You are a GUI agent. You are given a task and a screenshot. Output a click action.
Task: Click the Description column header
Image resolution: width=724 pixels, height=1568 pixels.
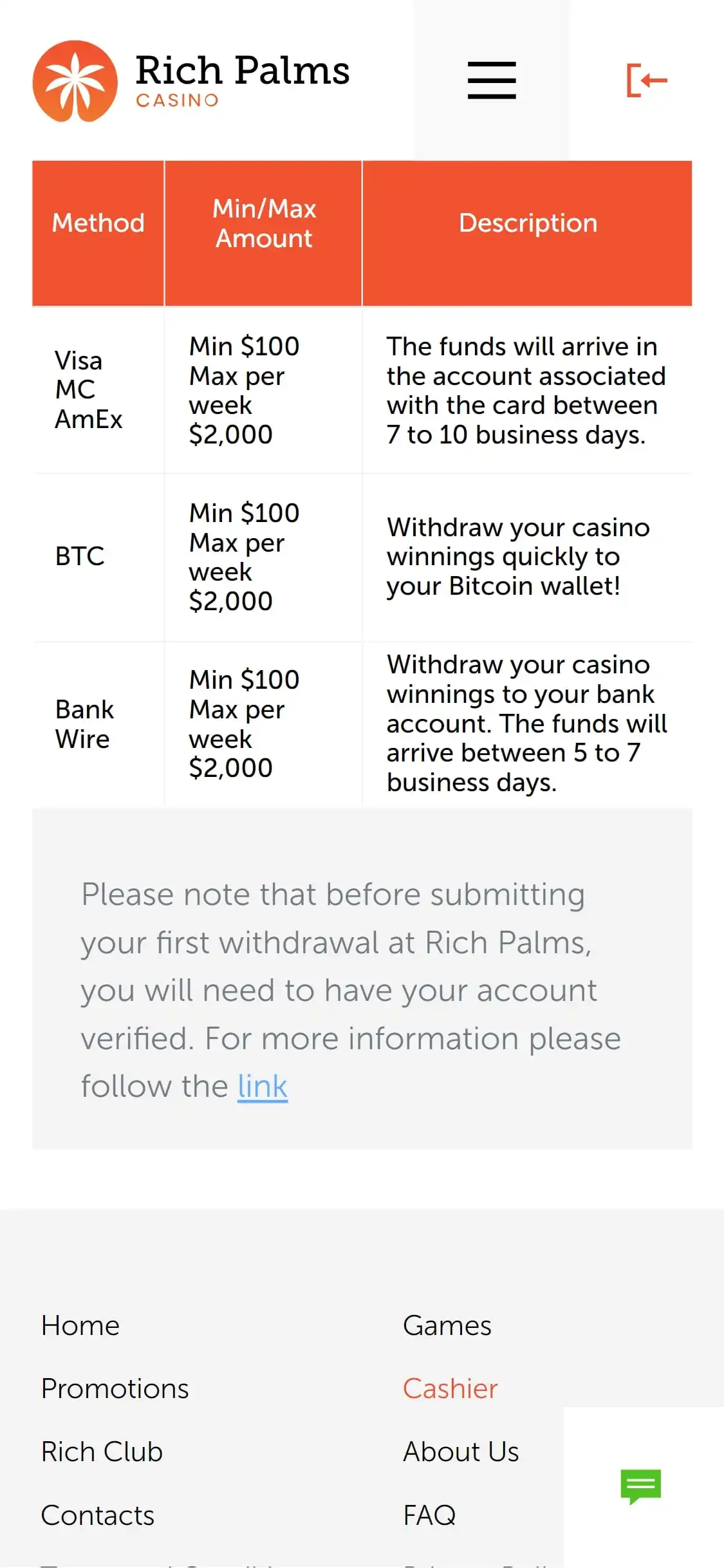pos(528,223)
